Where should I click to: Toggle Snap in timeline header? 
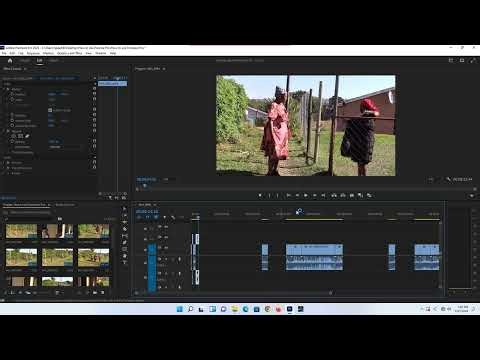(x=148, y=217)
